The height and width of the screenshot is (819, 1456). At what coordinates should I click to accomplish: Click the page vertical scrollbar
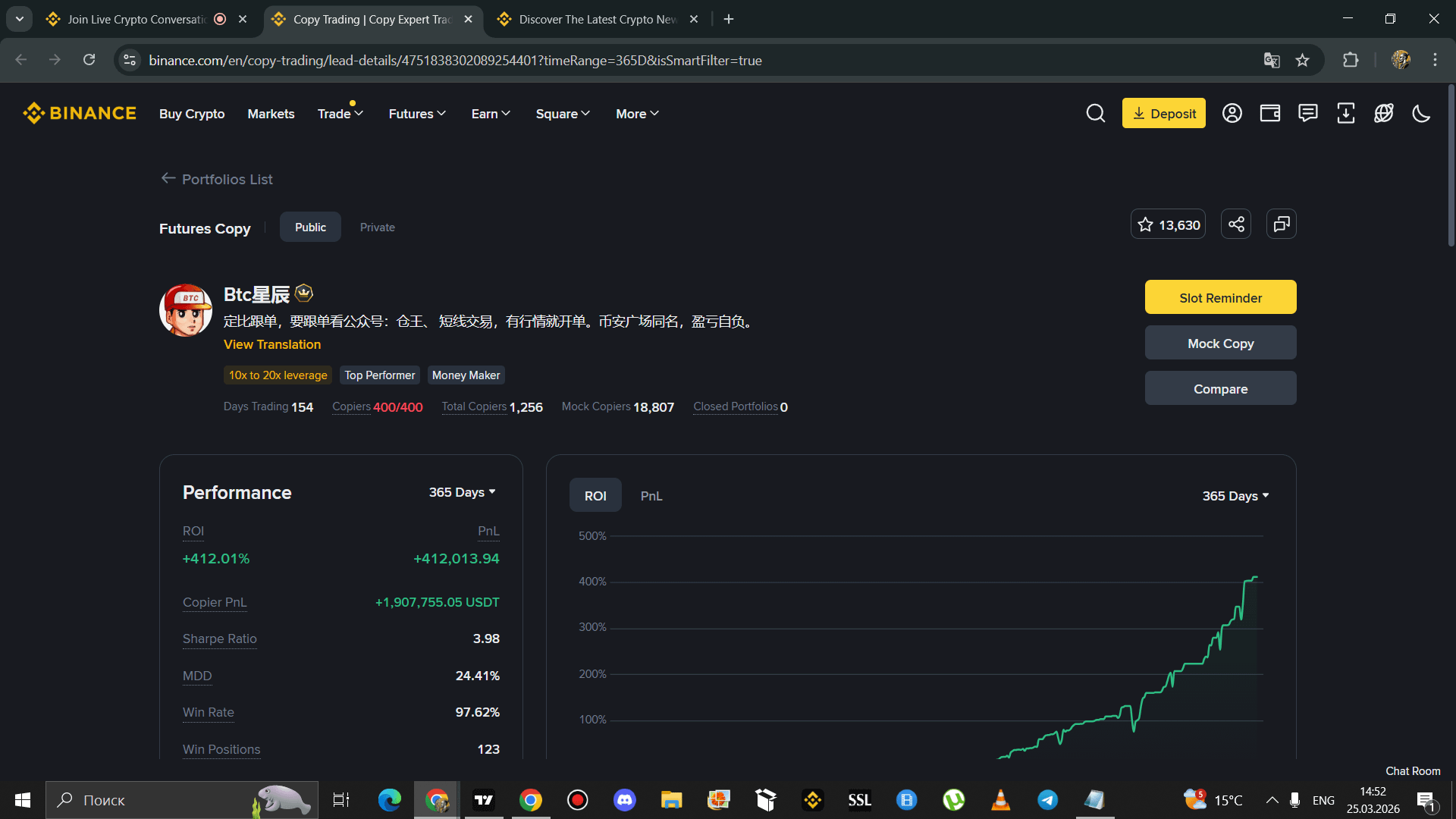pos(1451,167)
